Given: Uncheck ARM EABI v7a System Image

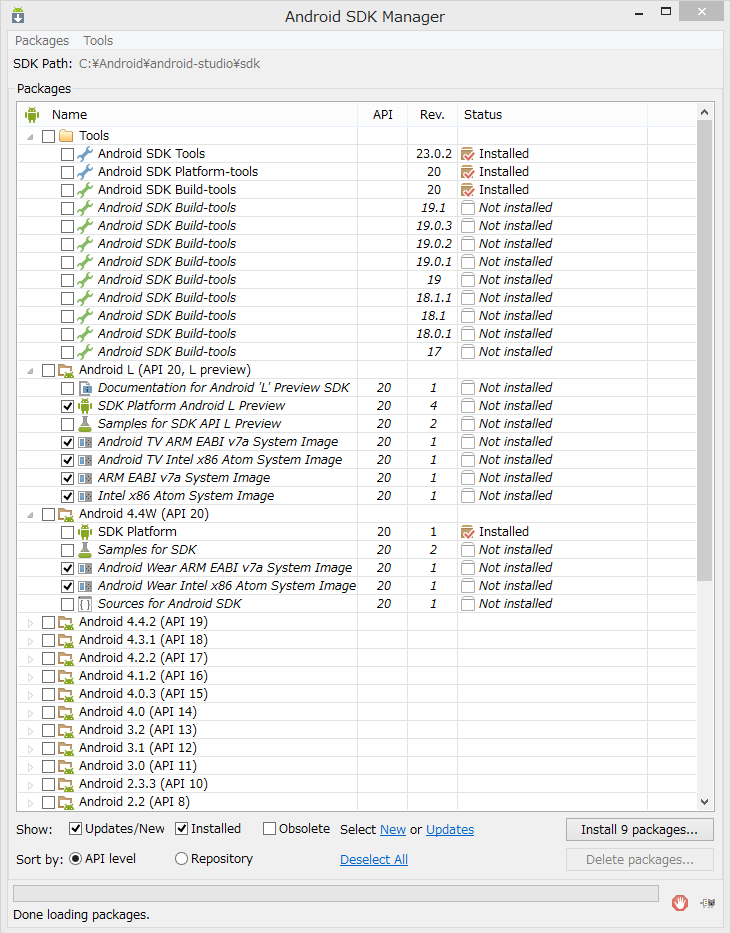Looking at the screenshot, I should coord(67,479).
